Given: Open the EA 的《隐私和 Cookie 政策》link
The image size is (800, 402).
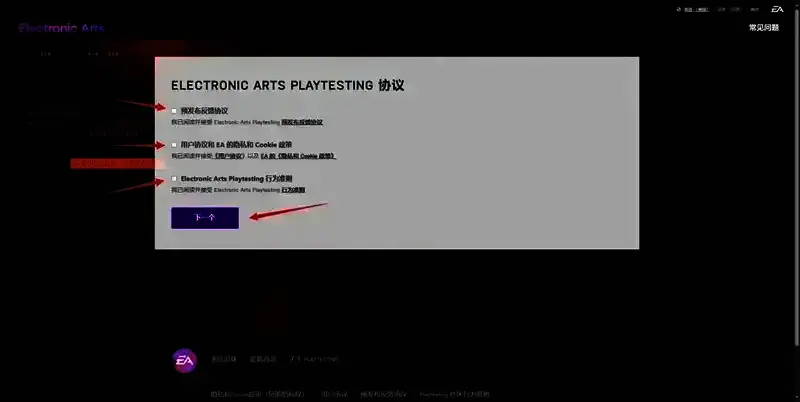Looking at the screenshot, I should (x=298, y=156).
